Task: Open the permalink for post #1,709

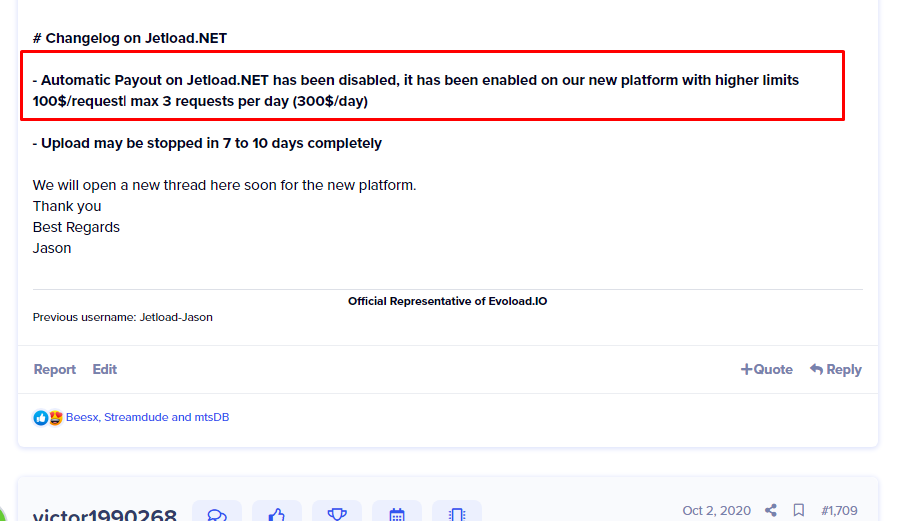Action: point(839,510)
